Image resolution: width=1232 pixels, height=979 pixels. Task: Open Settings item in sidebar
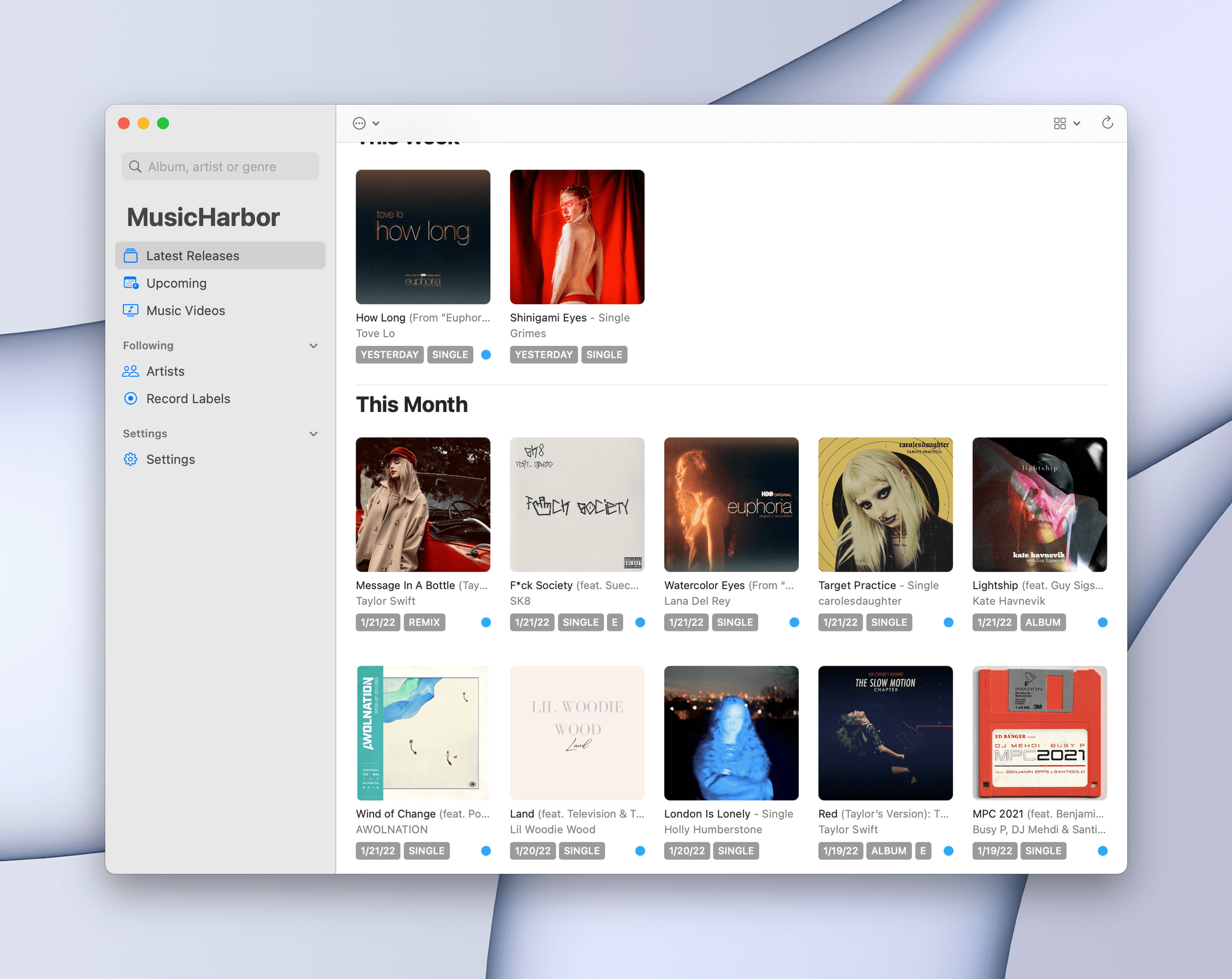[220, 459]
